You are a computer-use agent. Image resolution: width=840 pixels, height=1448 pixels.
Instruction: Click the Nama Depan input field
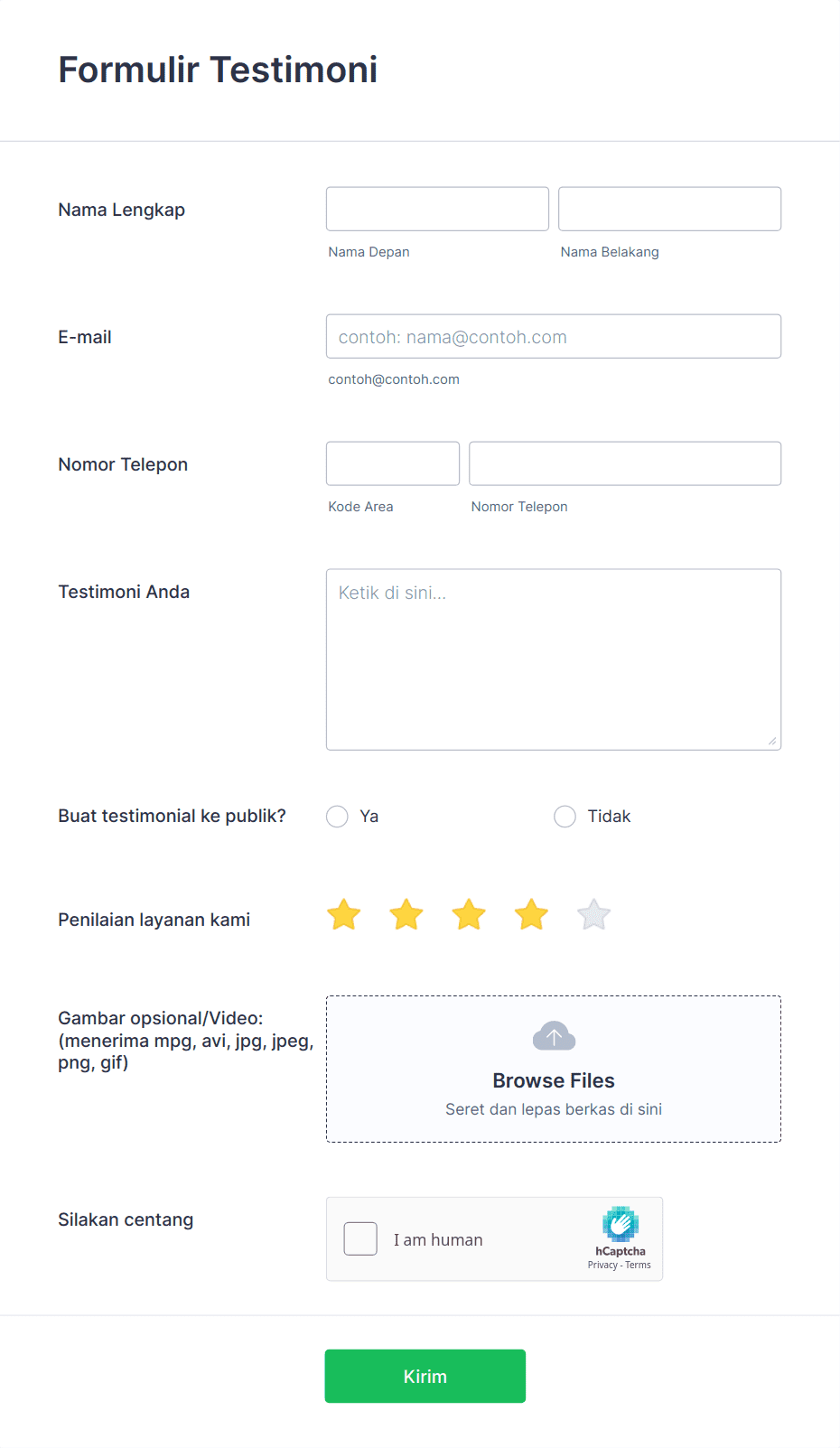437,209
